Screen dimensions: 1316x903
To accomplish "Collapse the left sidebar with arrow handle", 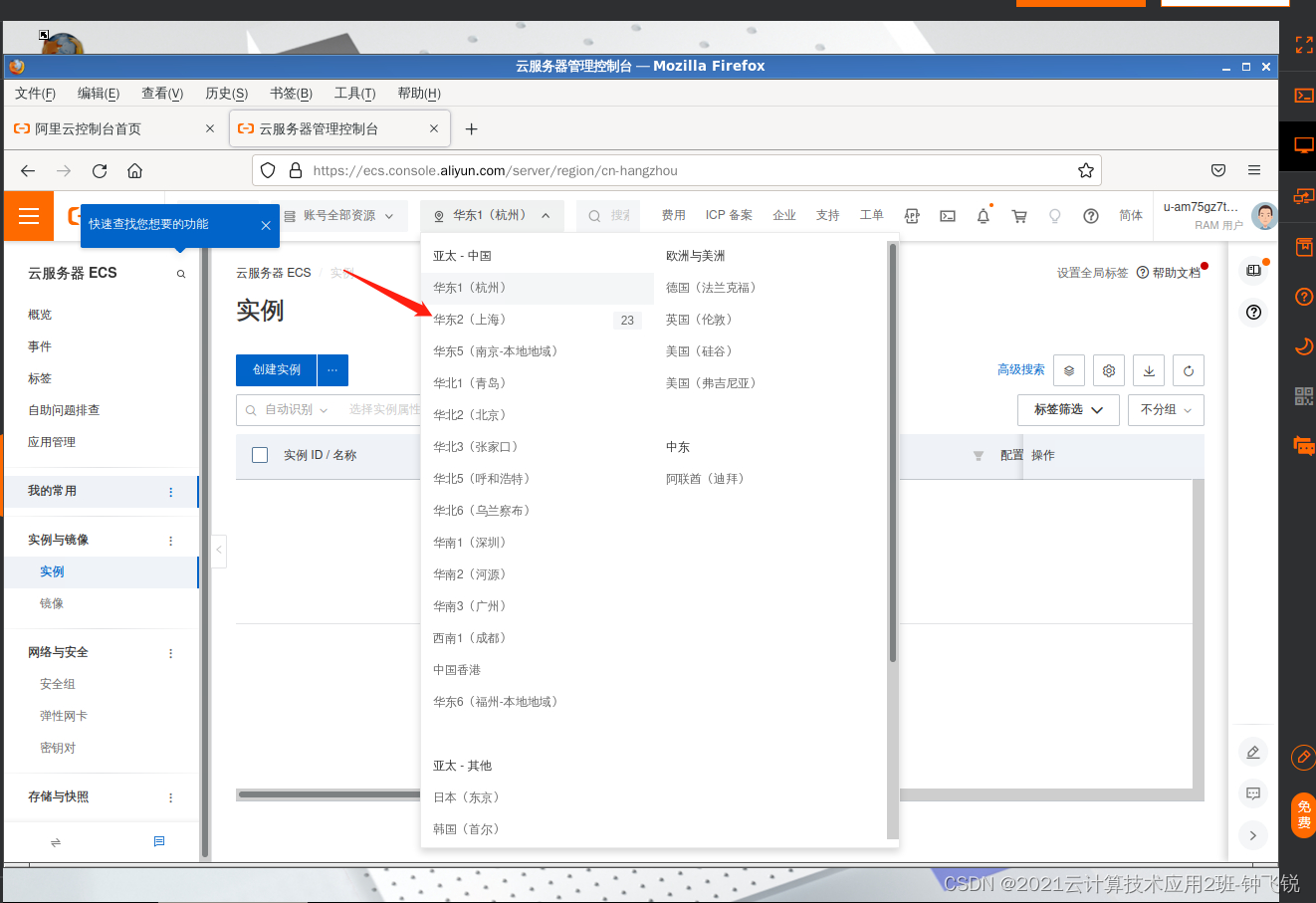I will (x=219, y=550).
